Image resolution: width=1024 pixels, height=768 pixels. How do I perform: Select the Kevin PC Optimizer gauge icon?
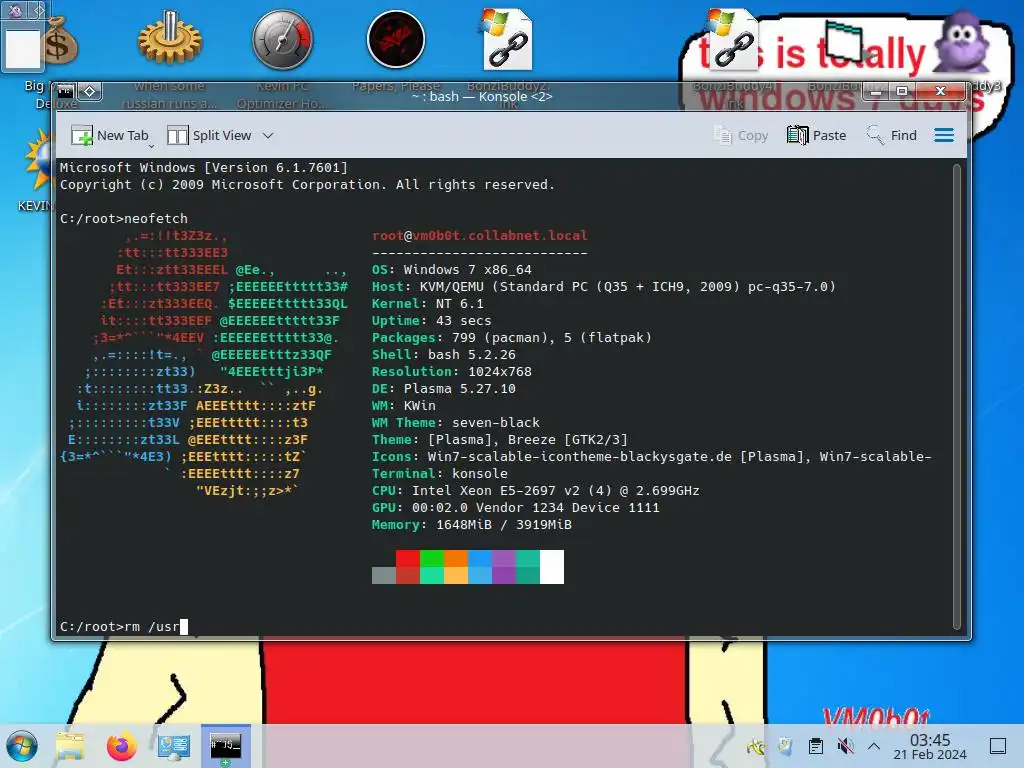[282, 39]
